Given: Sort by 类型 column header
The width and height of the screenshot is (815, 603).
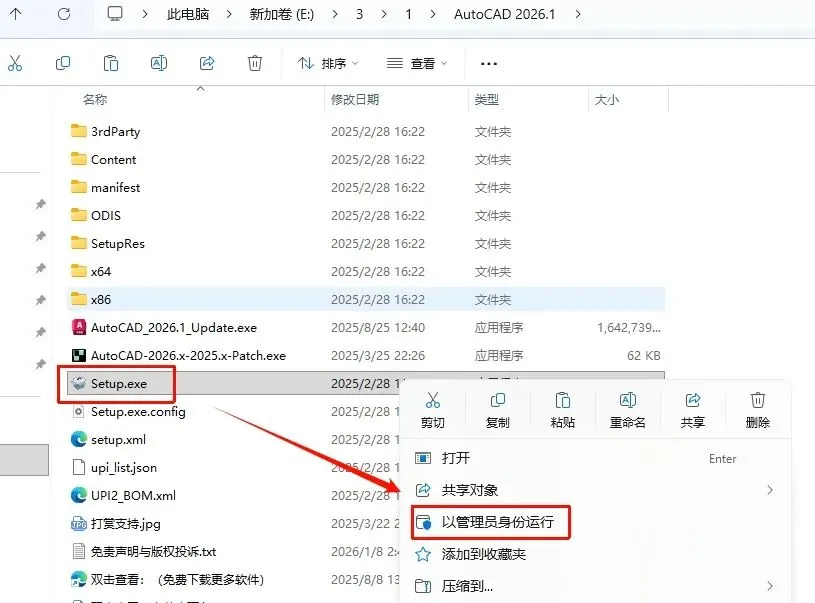Looking at the screenshot, I should [x=487, y=99].
